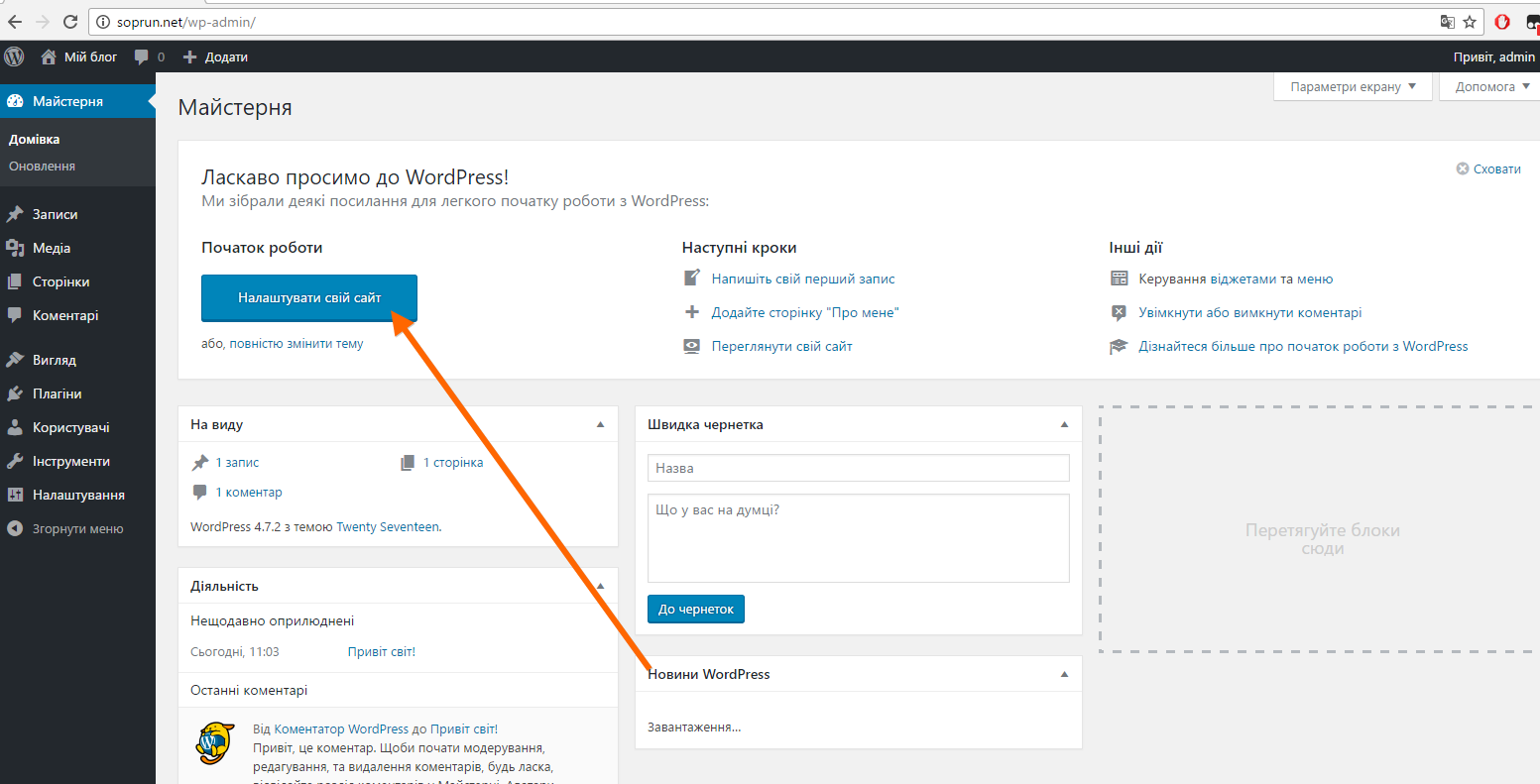Open the Допомога dropdown

click(1490, 86)
